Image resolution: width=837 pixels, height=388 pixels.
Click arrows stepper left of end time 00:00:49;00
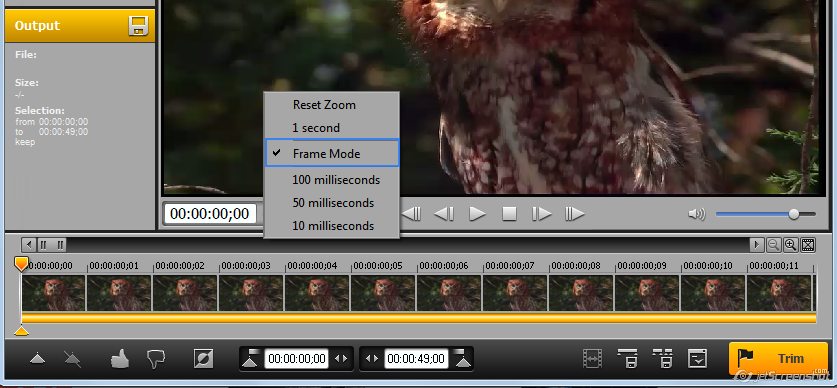[373, 359]
